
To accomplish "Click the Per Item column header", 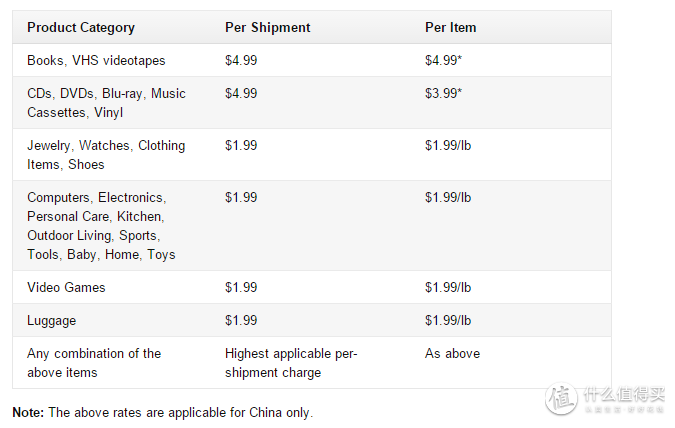I will coord(450,28).
